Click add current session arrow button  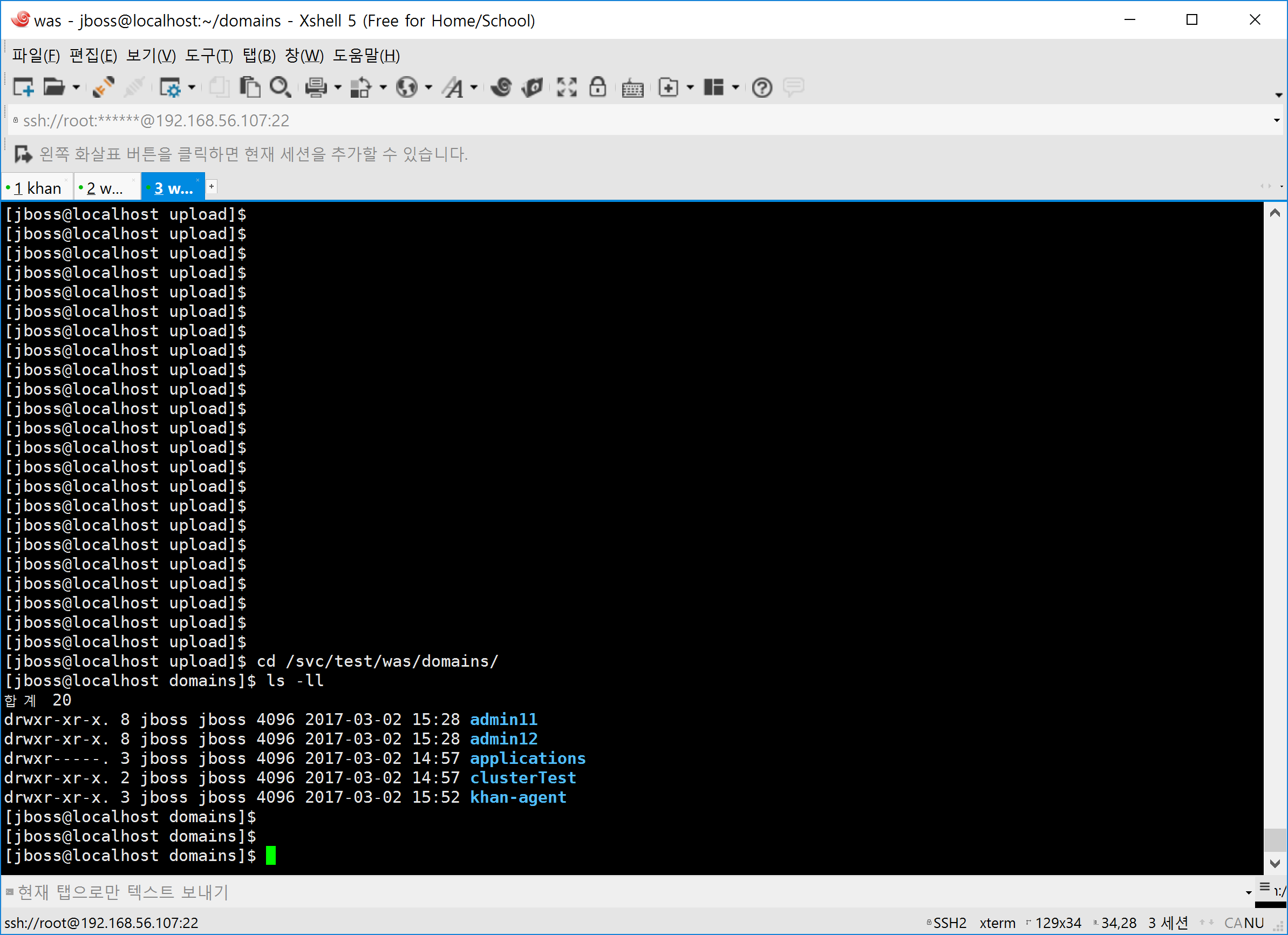coord(23,154)
